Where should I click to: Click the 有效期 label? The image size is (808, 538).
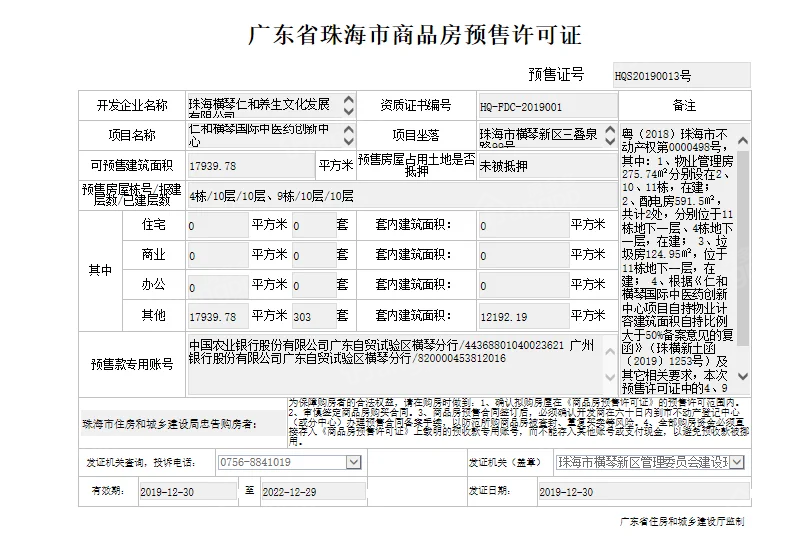[108, 491]
